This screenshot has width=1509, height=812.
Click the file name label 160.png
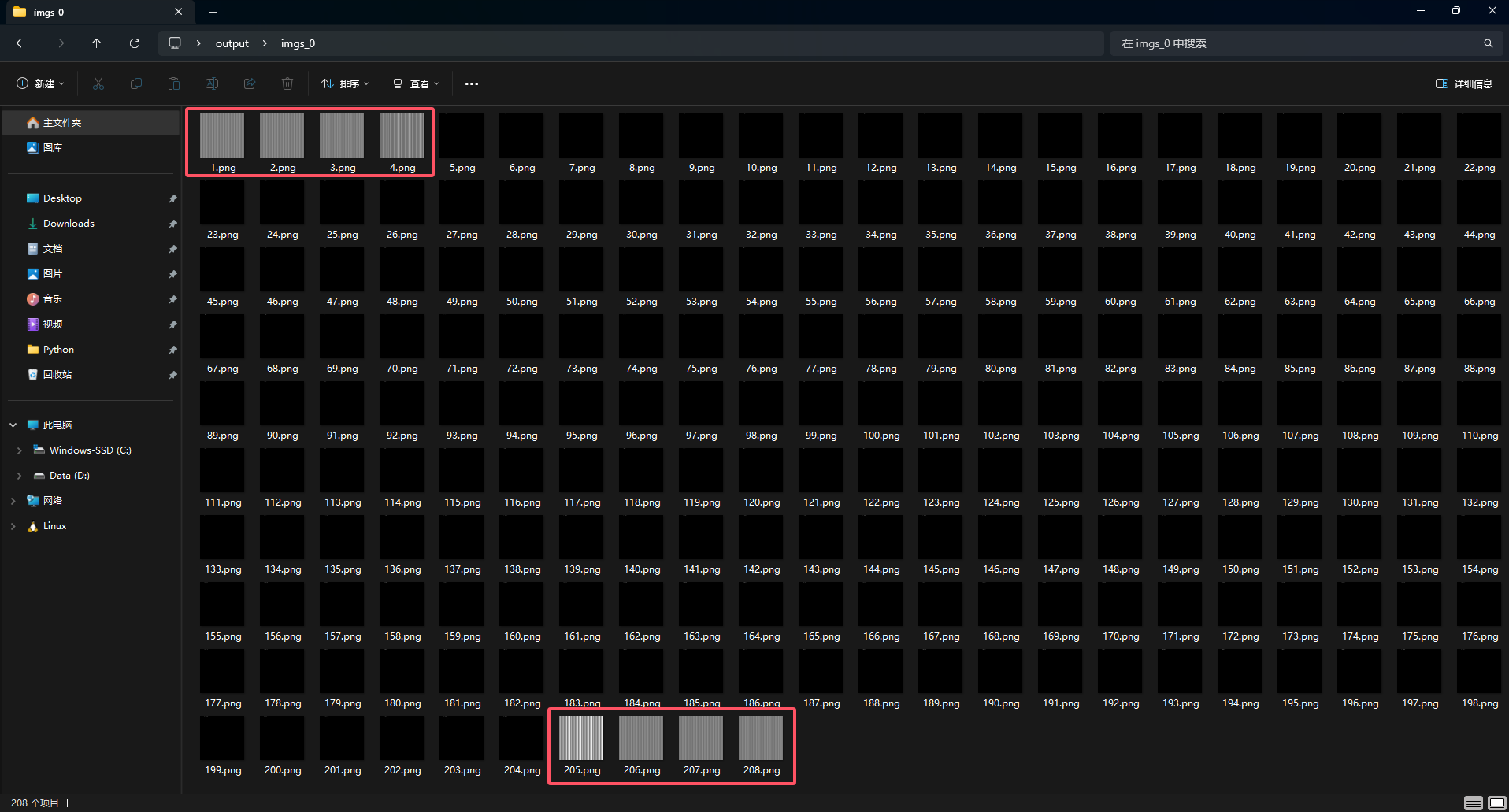522,636
